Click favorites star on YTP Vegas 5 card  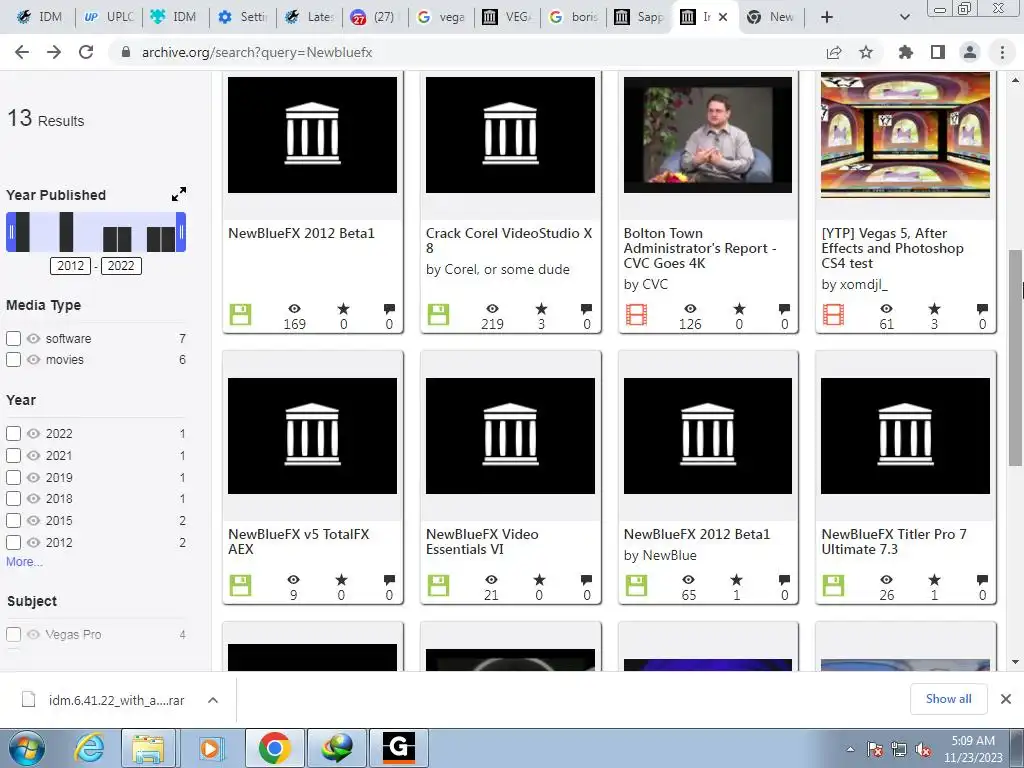934,308
